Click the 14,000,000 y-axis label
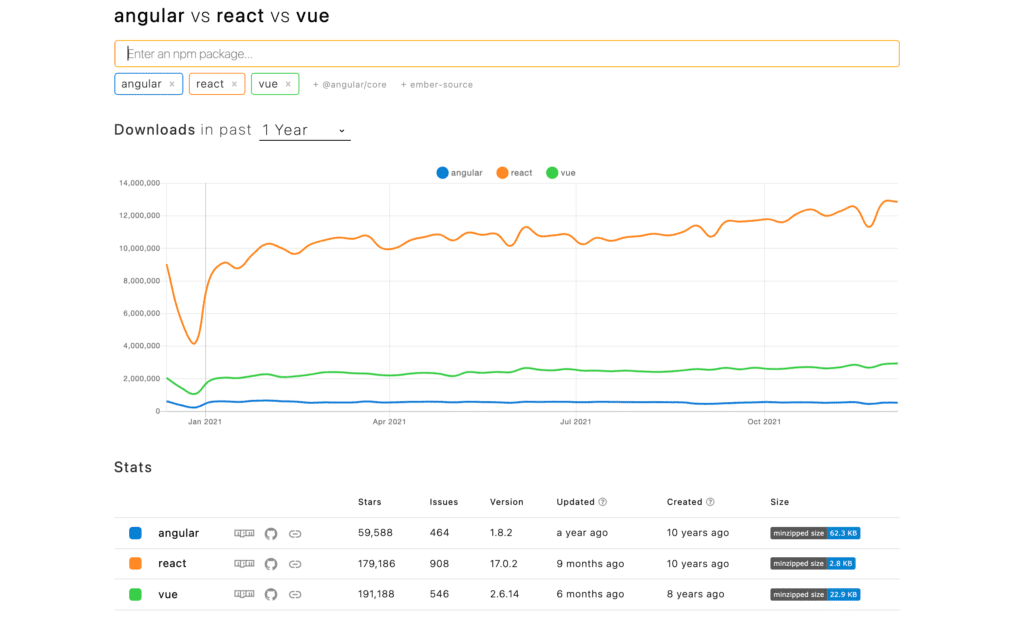 point(139,183)
